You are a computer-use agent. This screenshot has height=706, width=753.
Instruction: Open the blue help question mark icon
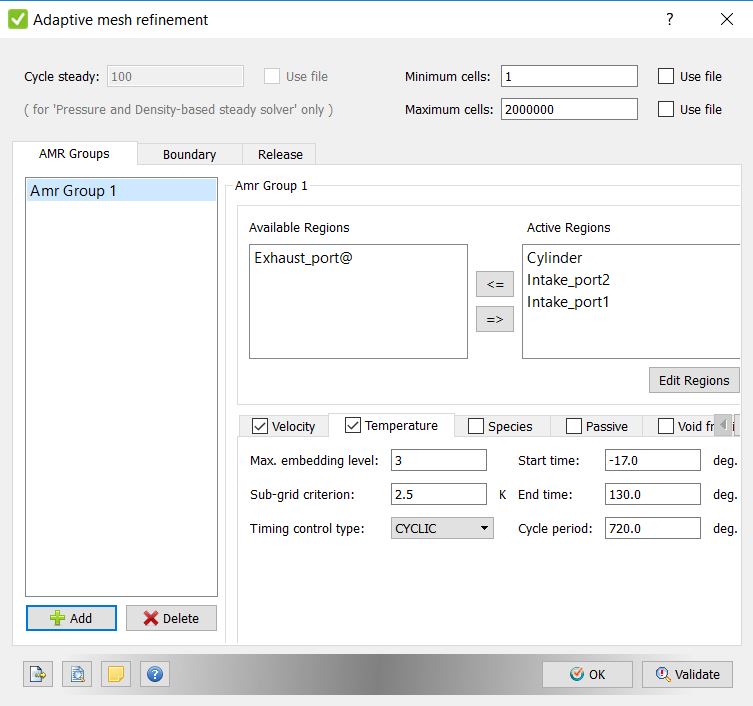tap(155, 674)
